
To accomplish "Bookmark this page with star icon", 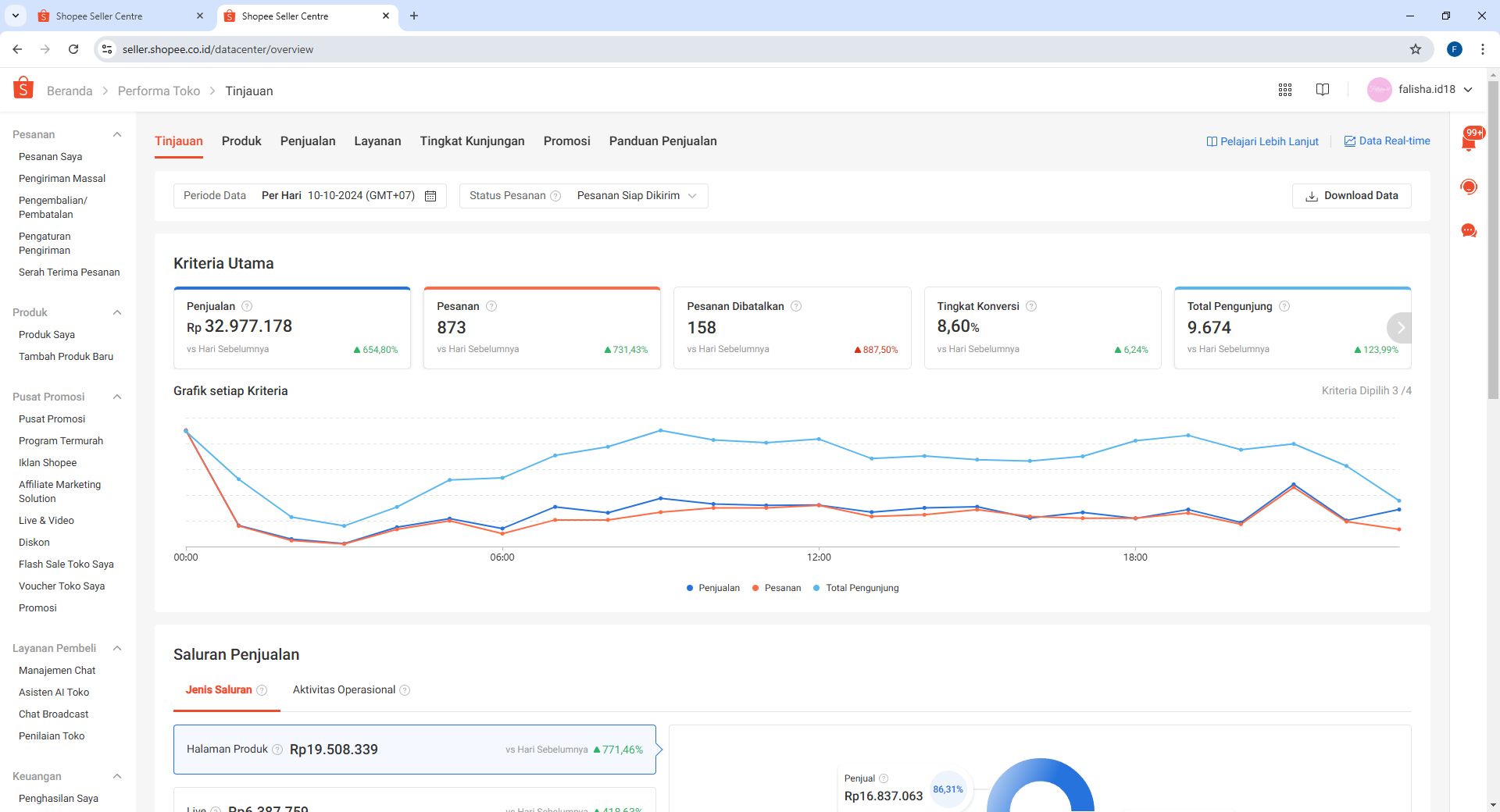I will (x=1416, y=49).
